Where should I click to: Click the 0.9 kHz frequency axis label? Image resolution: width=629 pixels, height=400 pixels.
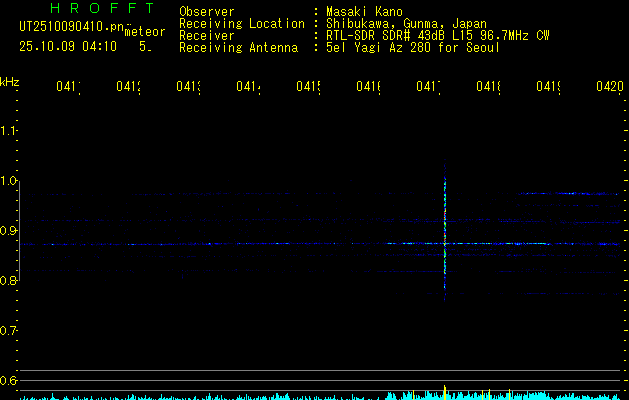[x=9, y=231]
